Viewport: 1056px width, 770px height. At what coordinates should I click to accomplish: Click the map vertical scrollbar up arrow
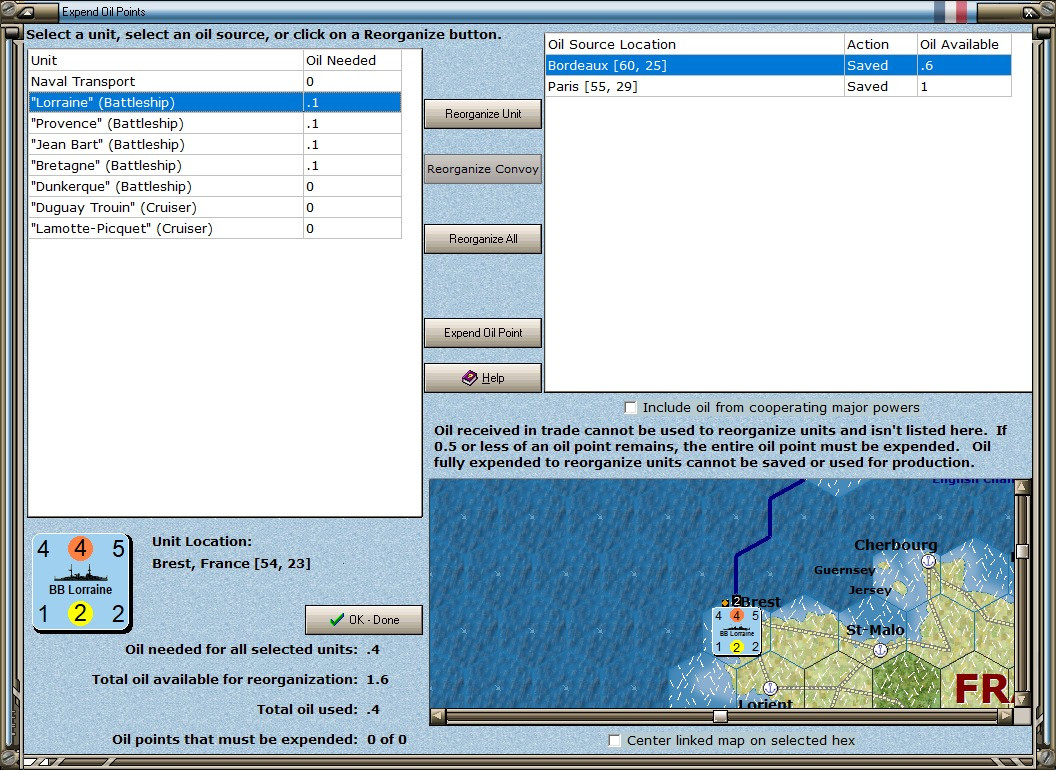[x=1022, y=487]
